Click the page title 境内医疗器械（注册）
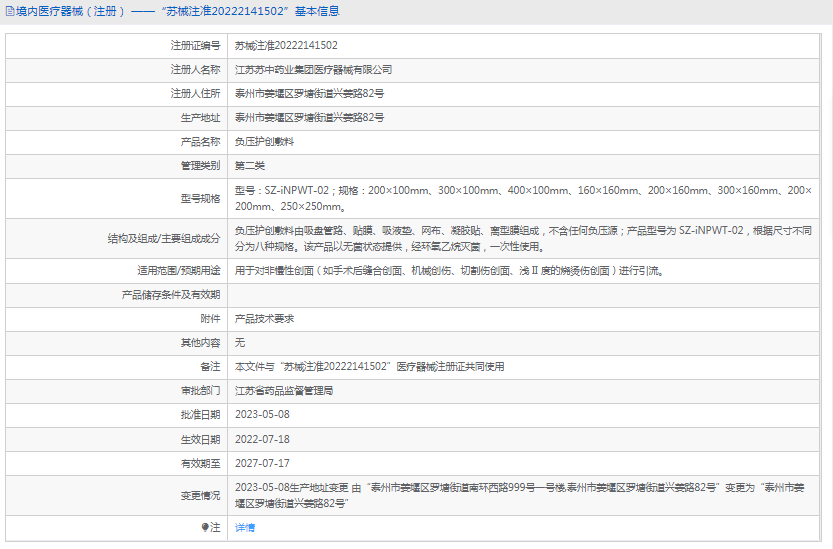Viewport: 833px width, 549px height. (x=71, y=11)
